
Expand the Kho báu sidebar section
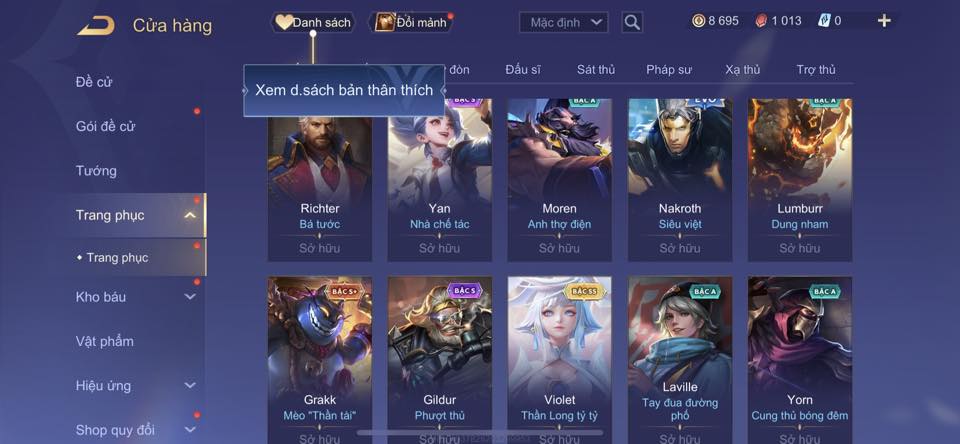tap(190, 296)
